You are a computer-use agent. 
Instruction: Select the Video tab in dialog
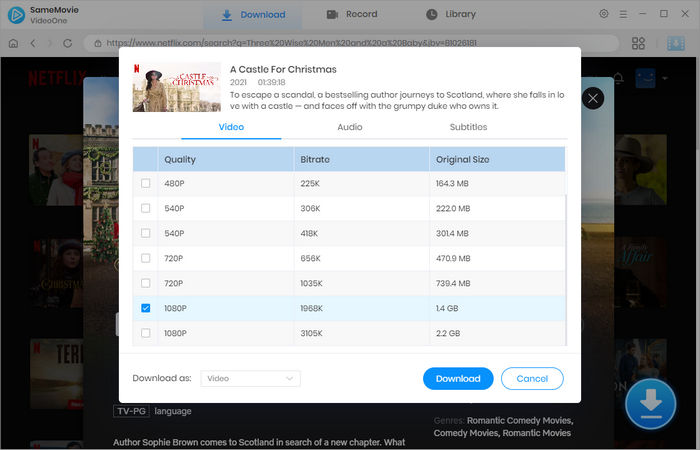point(231,127)
